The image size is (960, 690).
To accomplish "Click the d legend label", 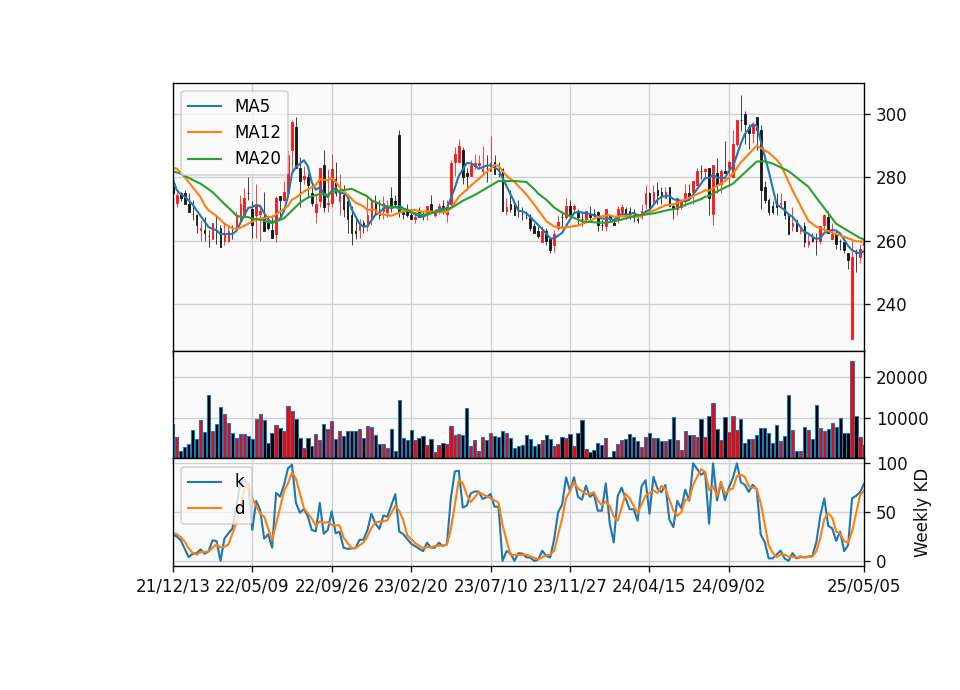I will click(239, 508).
